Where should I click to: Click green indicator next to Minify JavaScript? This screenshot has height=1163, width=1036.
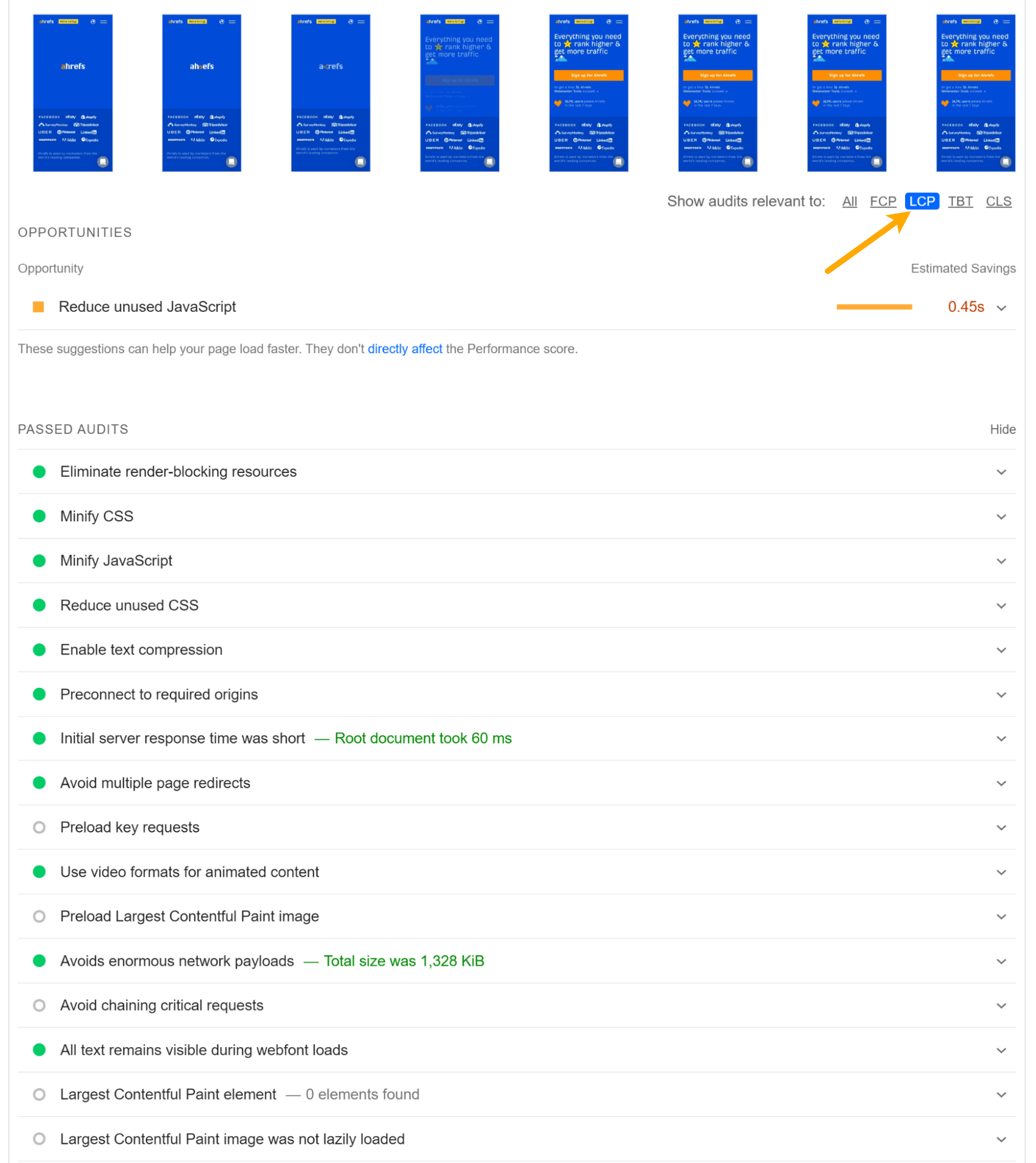pyautogui.click(x=40, y=560)
